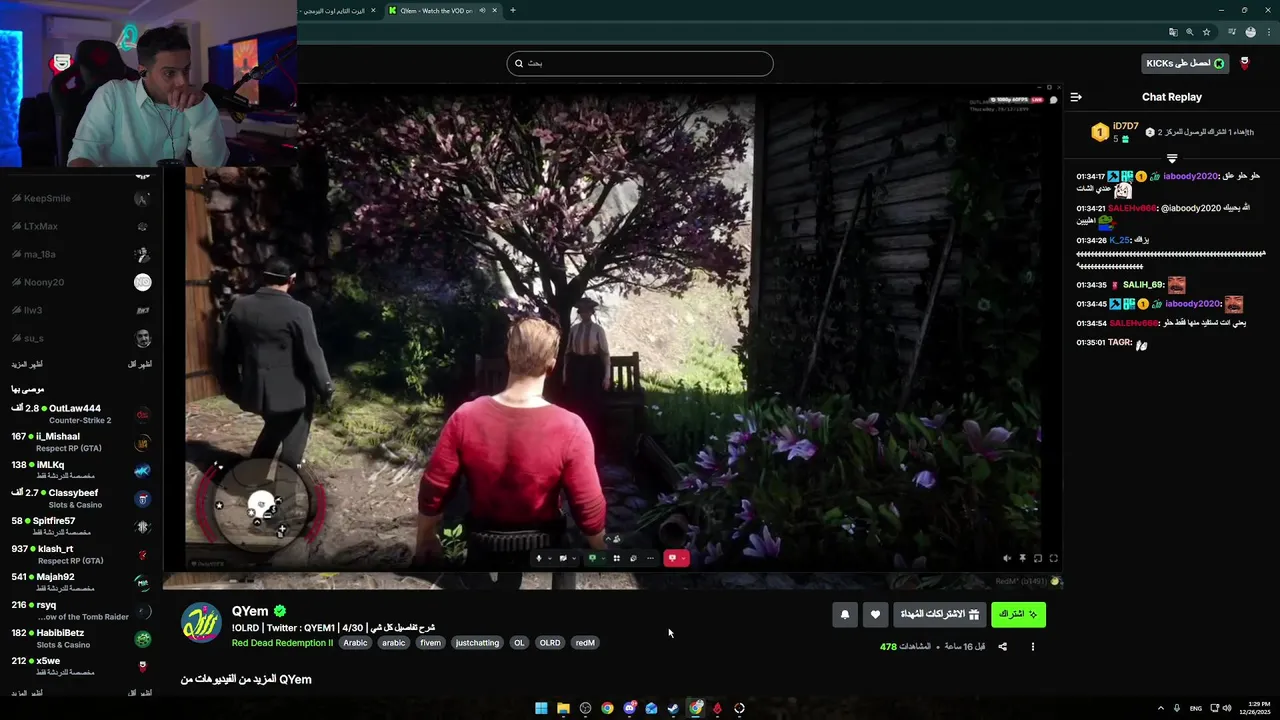This screenshot has width=1280, height=720.
Task: Expand the green screen-share dropdown arrow
Action: click(603, 558)
